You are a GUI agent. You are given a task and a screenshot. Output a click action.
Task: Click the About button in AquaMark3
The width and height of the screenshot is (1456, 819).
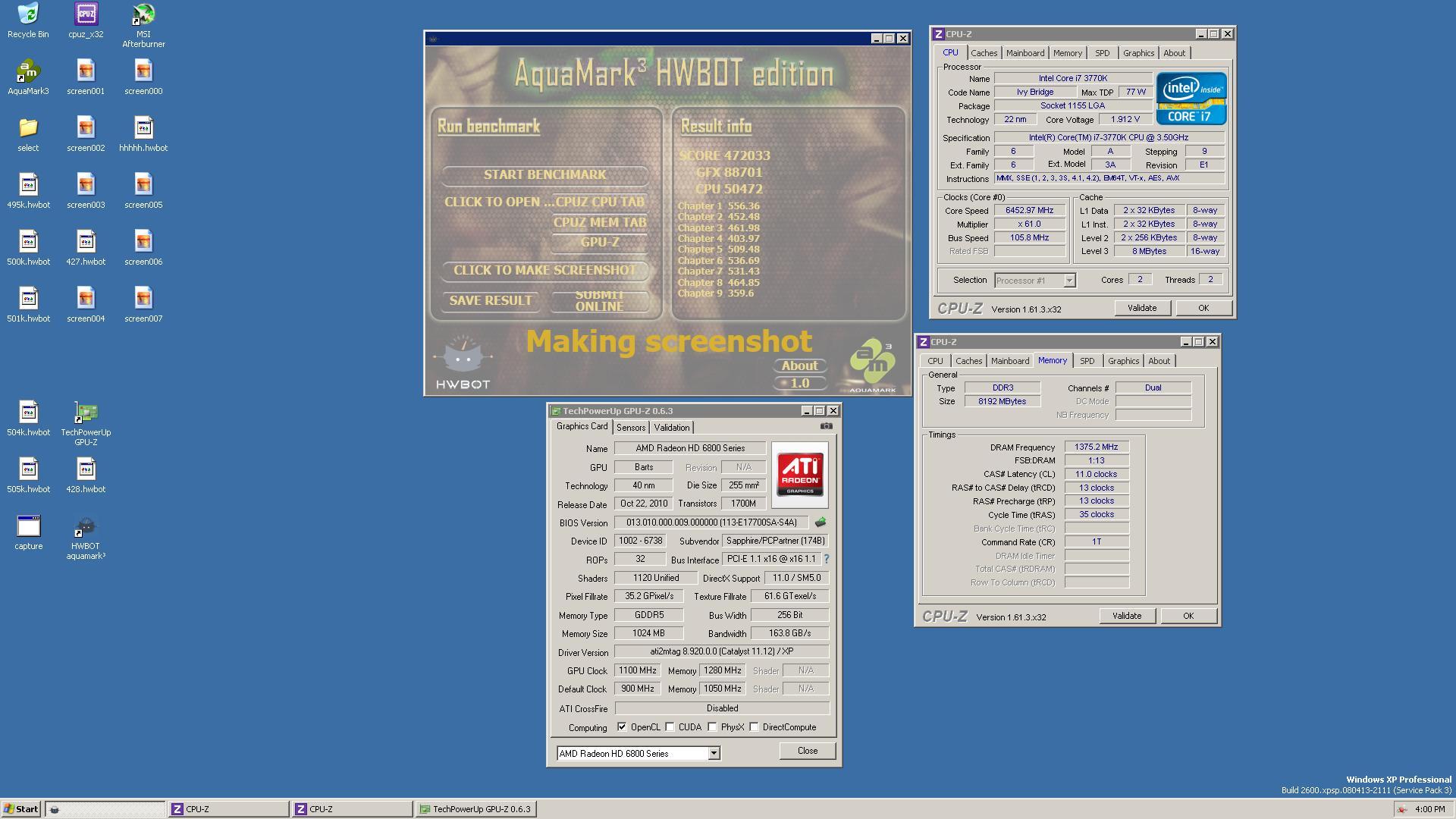[x=799, y=366]
